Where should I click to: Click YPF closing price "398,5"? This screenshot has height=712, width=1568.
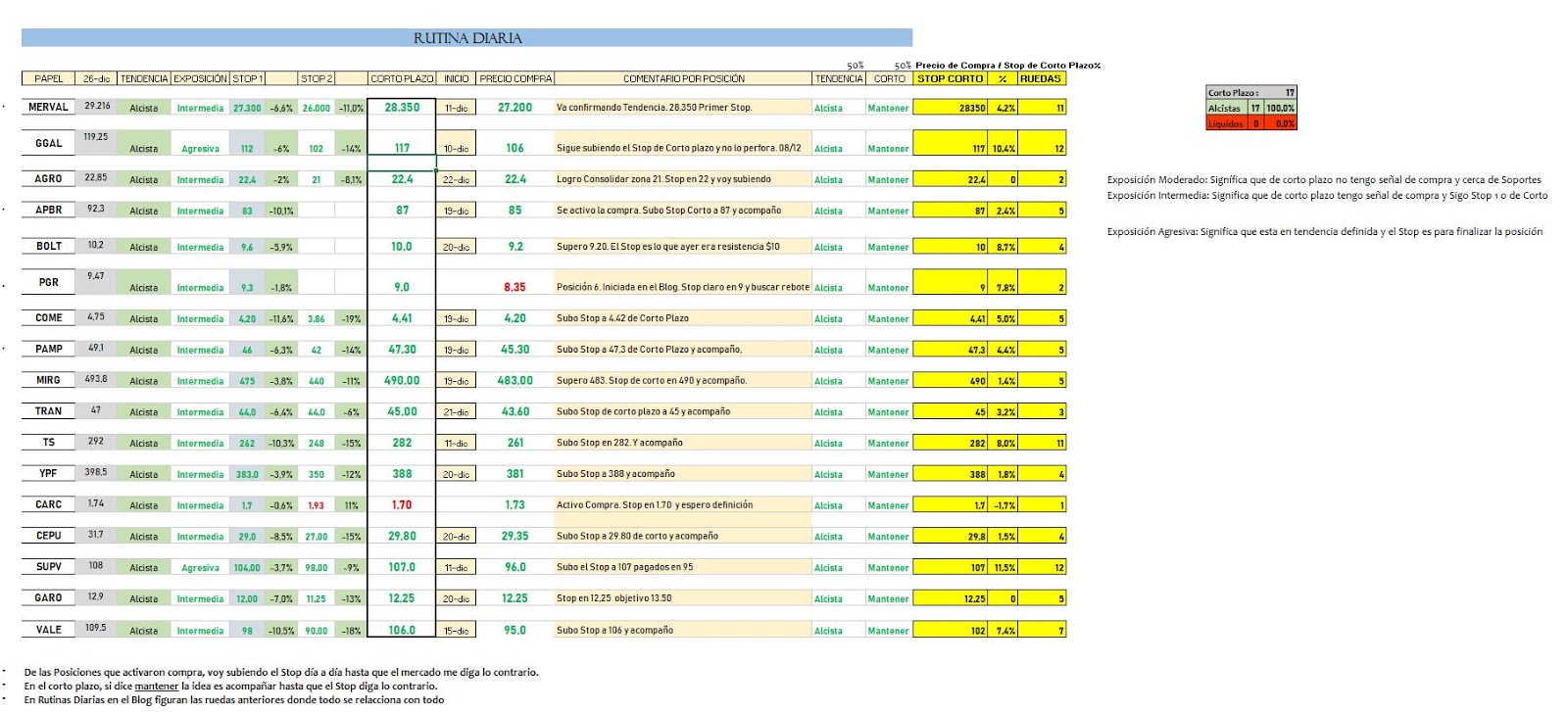(x=96, y=471)
